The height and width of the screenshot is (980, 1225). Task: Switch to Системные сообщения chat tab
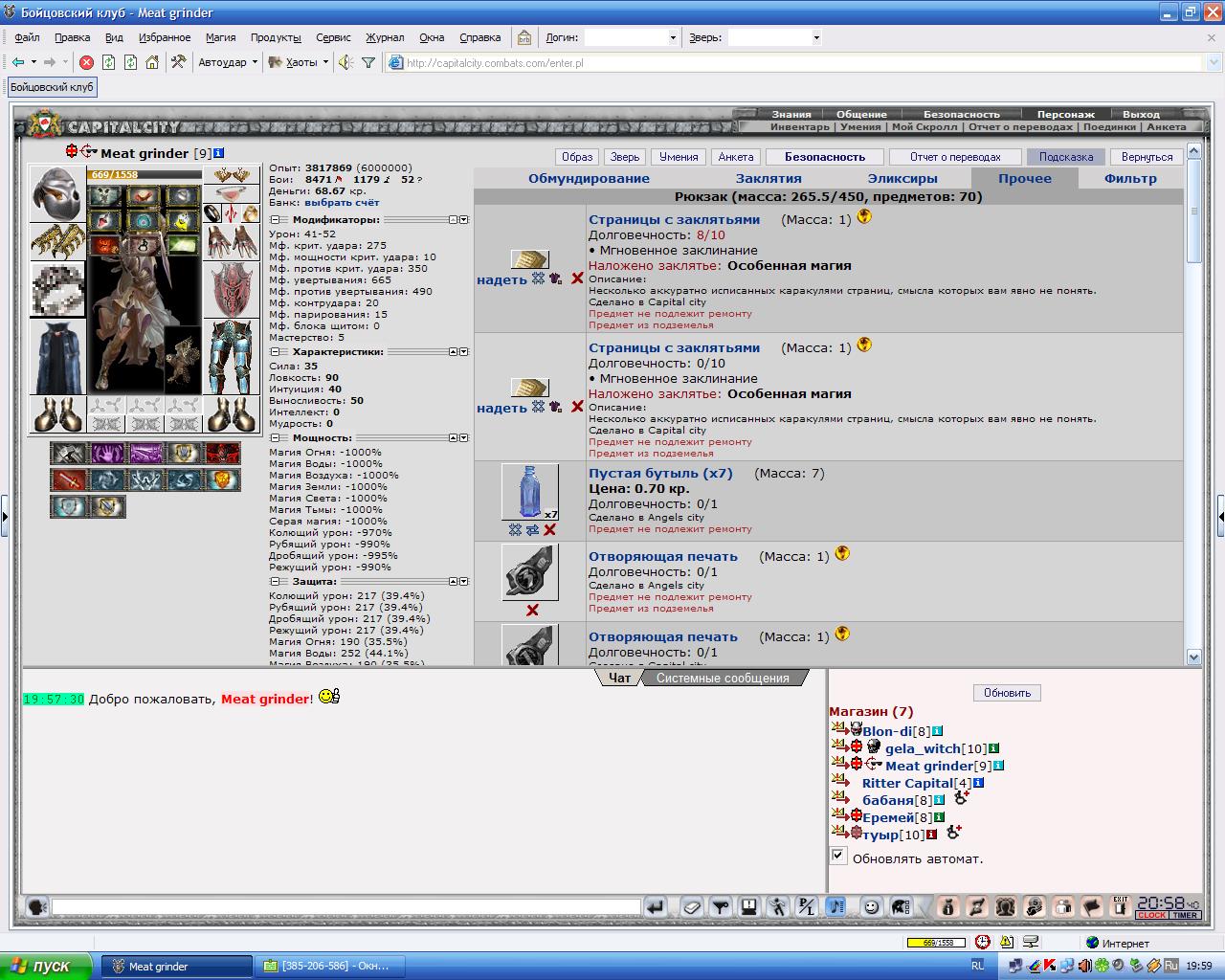point(723,678)
